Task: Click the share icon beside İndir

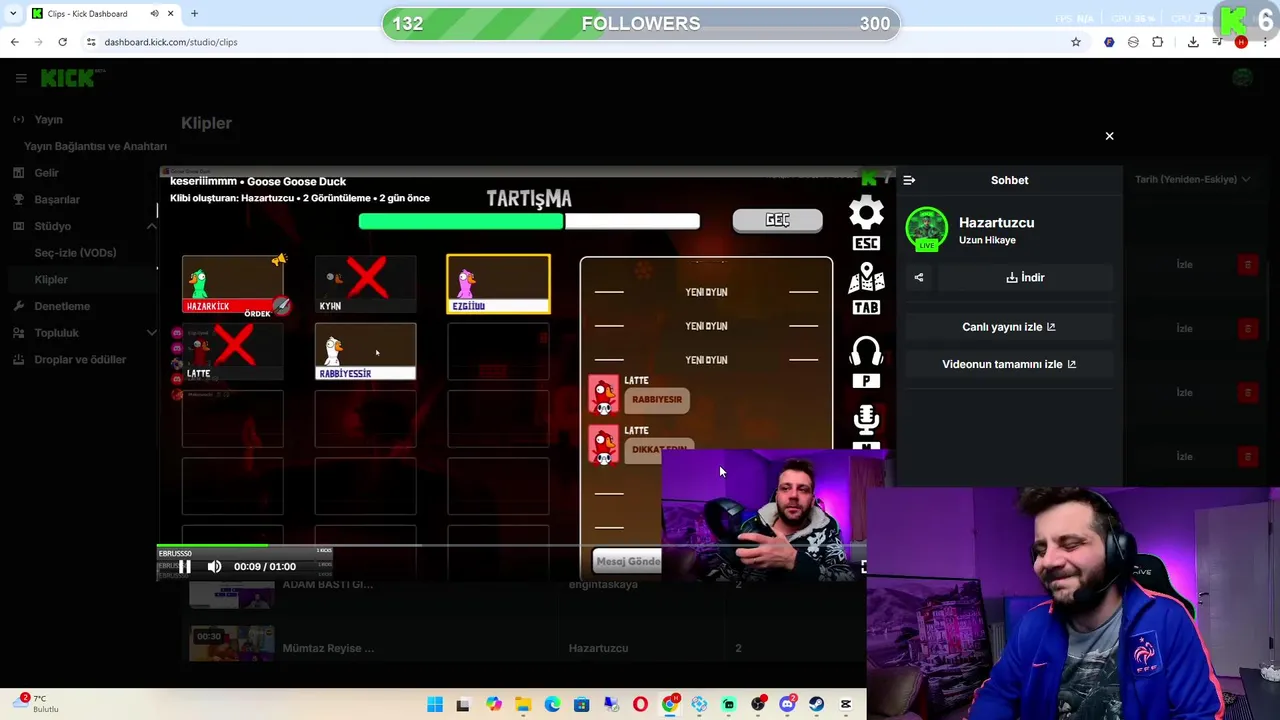Action: click(919, 277)
